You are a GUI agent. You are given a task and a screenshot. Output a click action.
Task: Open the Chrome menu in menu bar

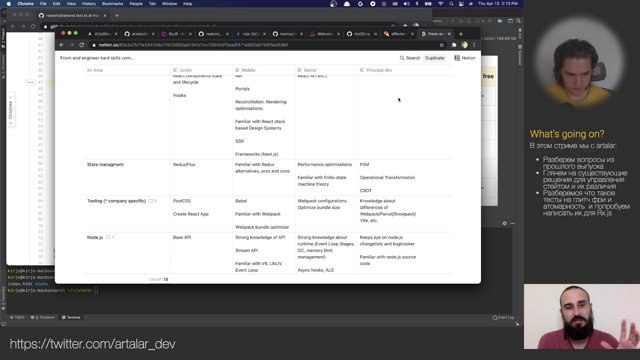[25, 4]
